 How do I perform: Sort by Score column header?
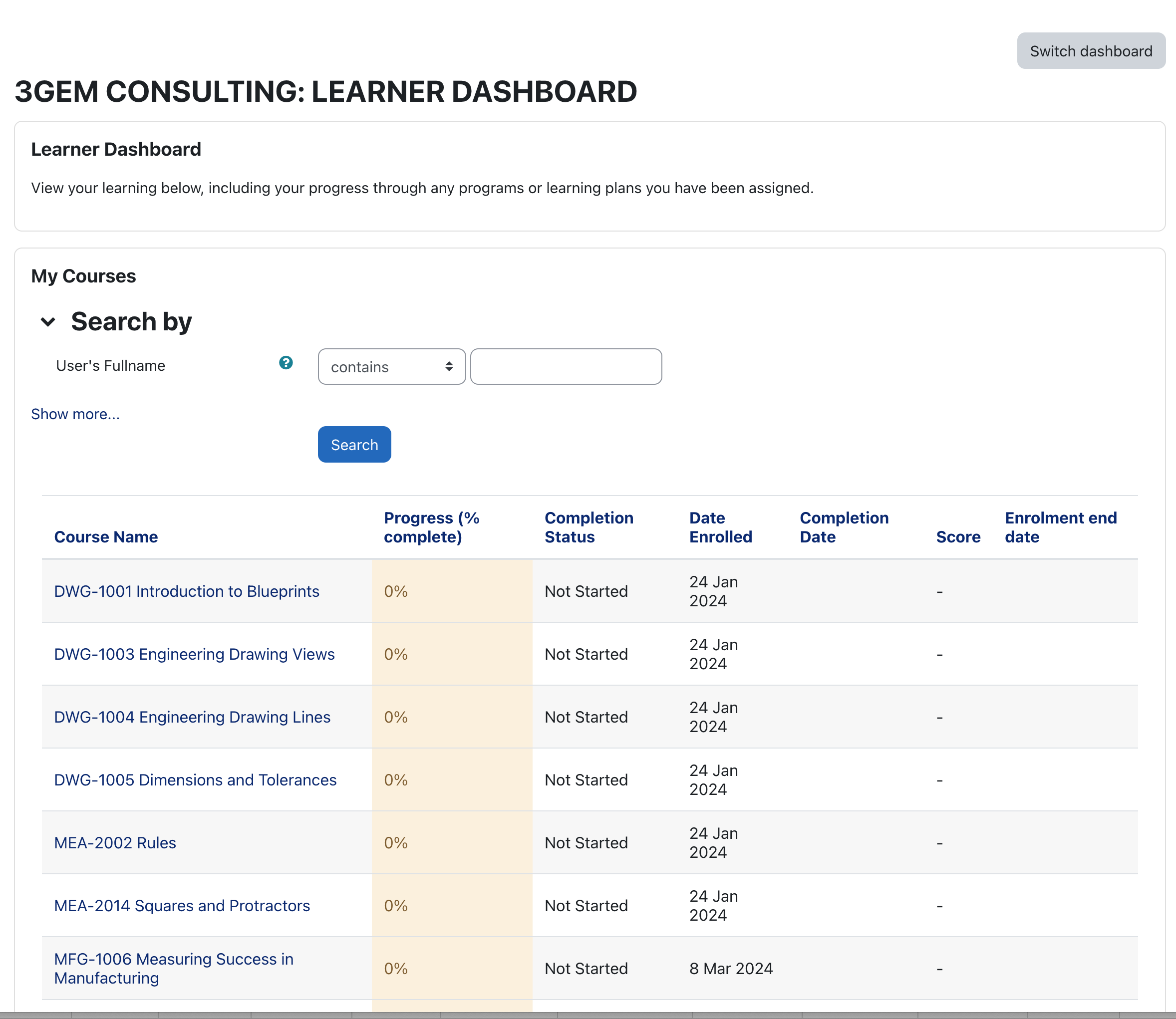958,537
